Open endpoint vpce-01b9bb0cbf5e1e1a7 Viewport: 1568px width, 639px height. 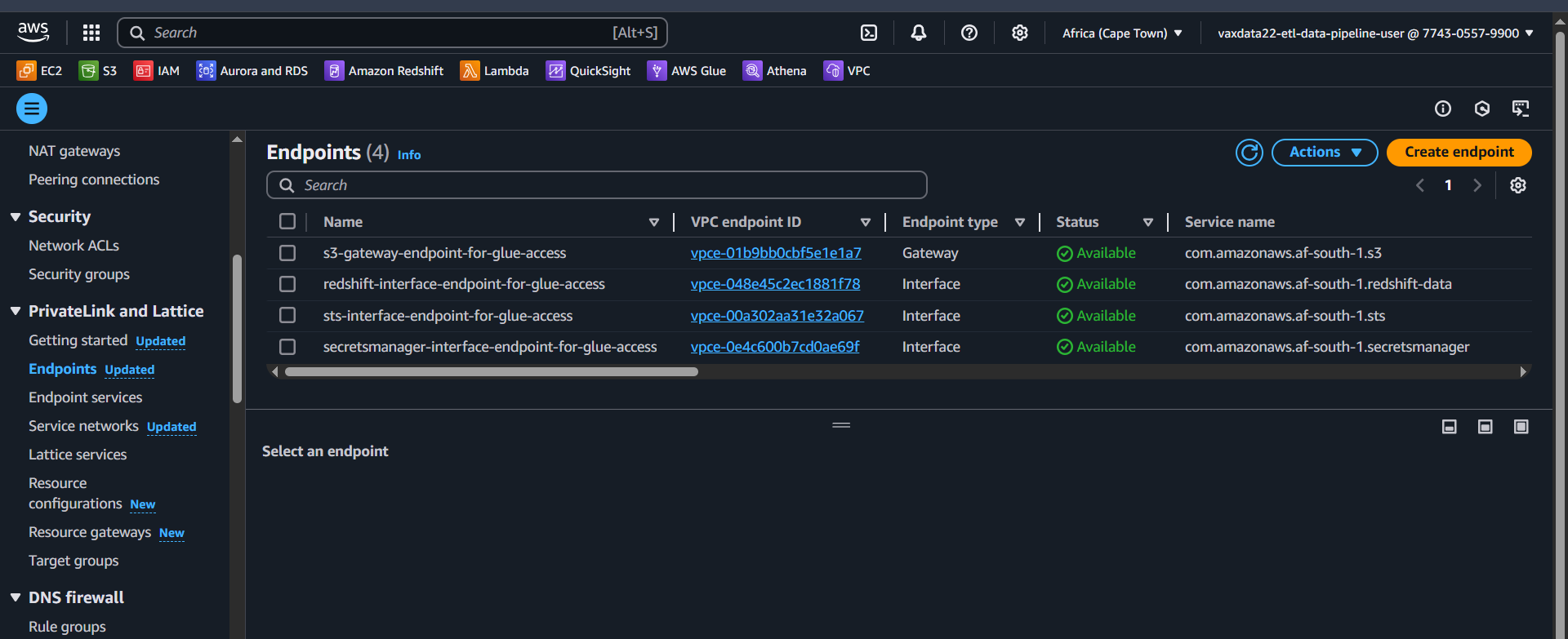[x=776, y=253]
